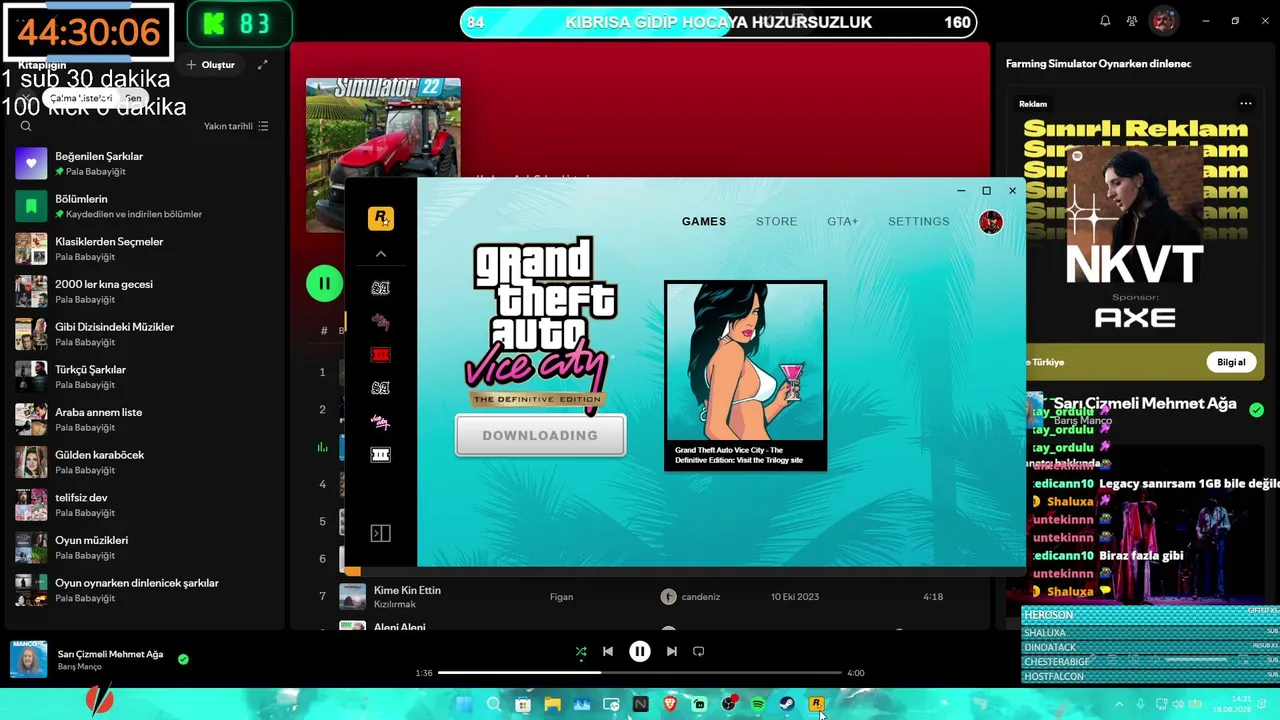
Task: Open the ad options three-dot menu
Action: coord(1246,103)
